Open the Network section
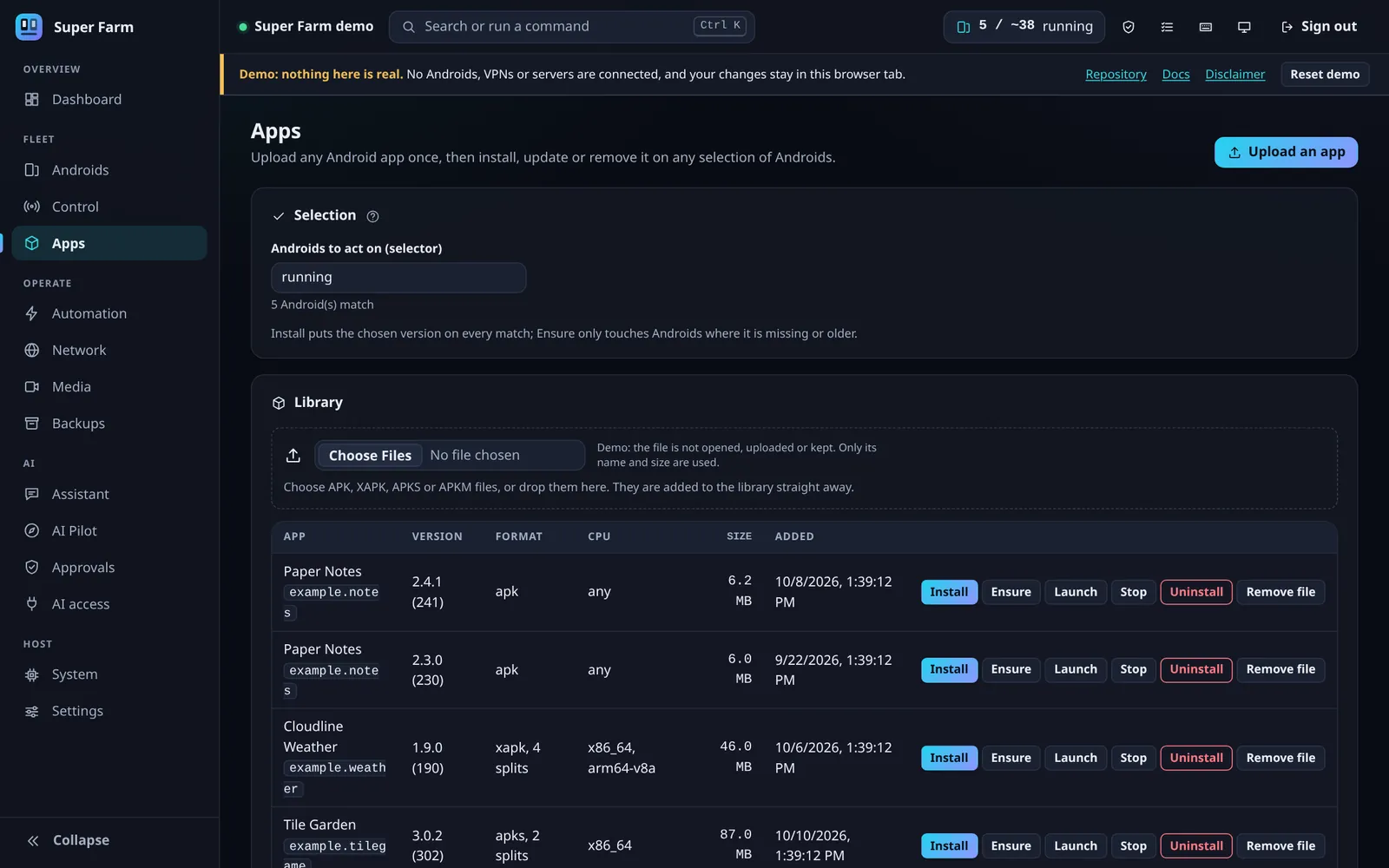Screen dimensions: 1389x868 pyautogui.click(x=109, y=350)
